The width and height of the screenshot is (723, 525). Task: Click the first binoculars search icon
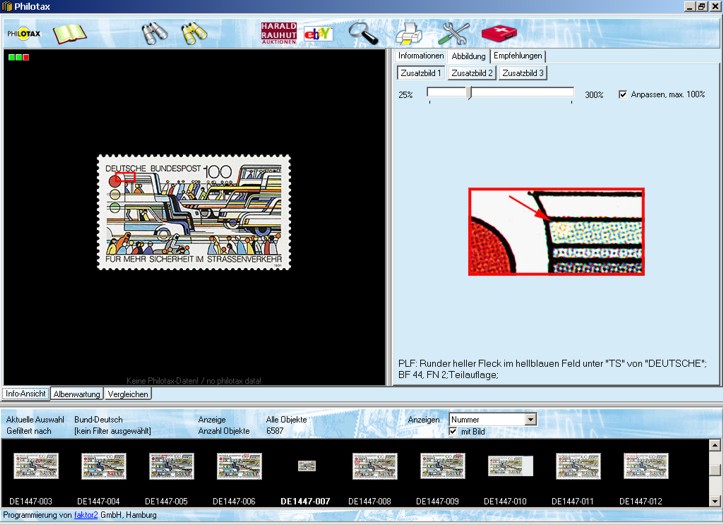click(x=153, y=33)
